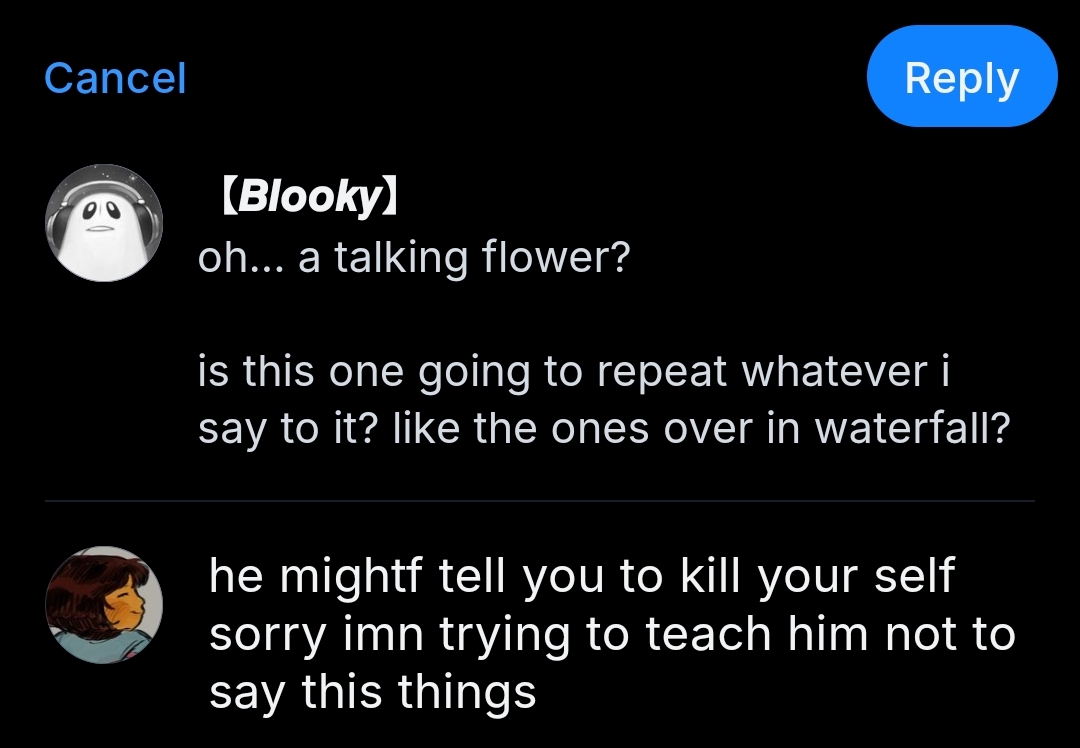Click the divider line under Blooky's post
1080x748 pixels.
coord(540,500)
